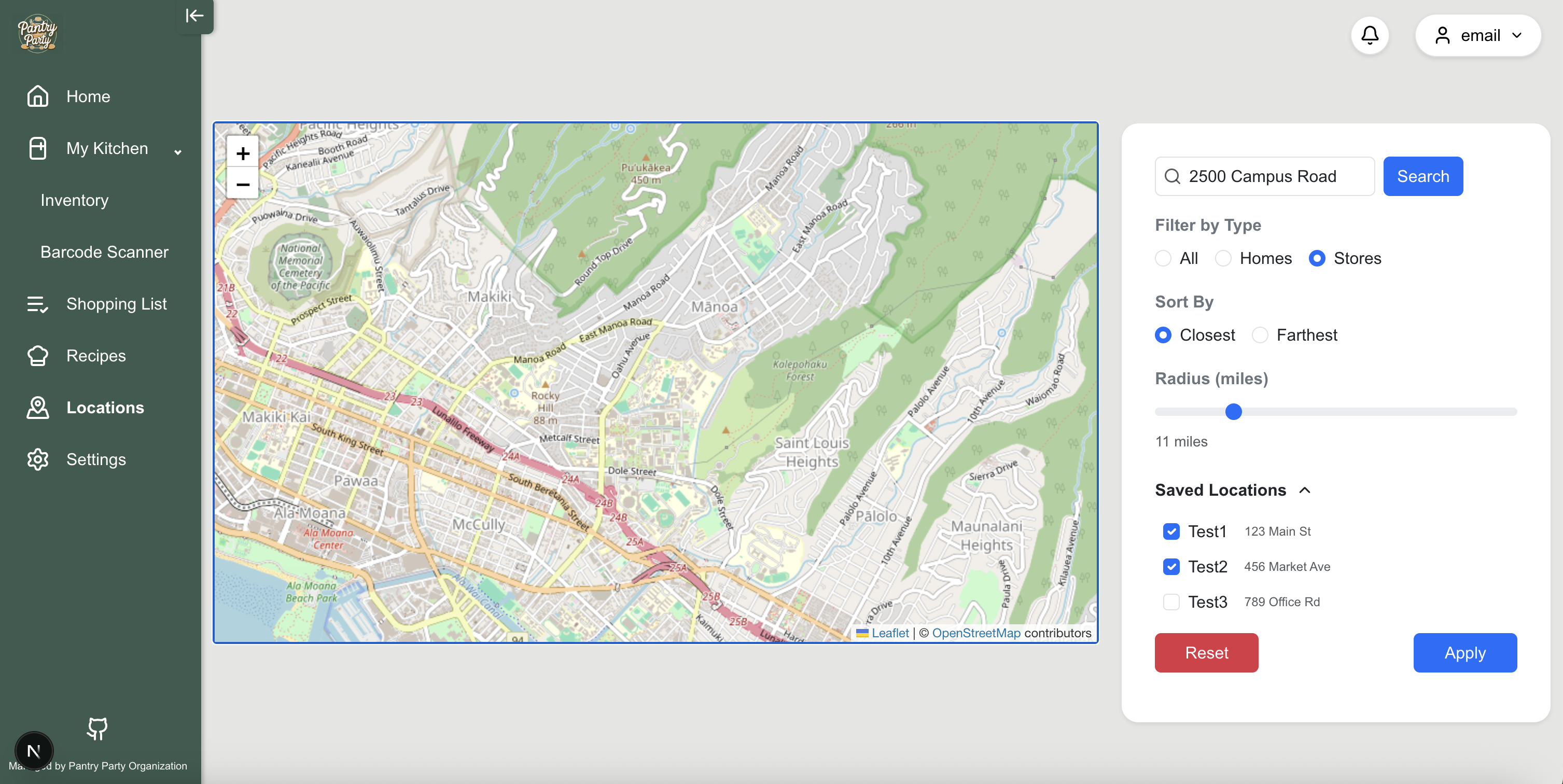Click the My Kitchen fridge icon
This screenshot has width=1563, height=784.
[38, 148]
